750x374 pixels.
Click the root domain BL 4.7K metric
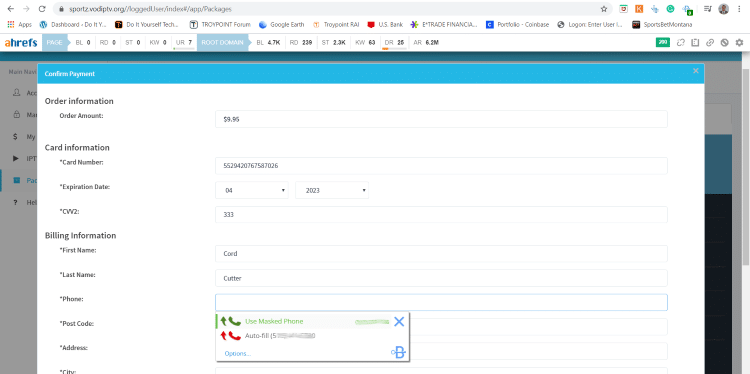tap(268, 43)
